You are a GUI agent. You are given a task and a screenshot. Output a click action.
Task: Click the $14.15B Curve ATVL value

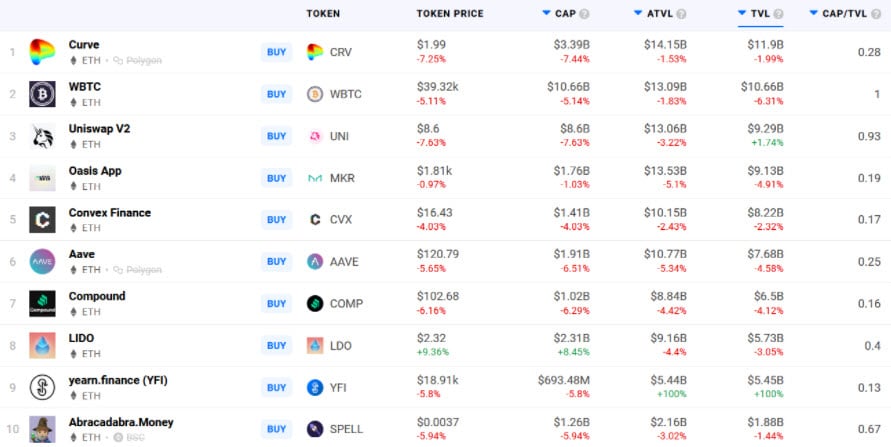click(665, 45)
